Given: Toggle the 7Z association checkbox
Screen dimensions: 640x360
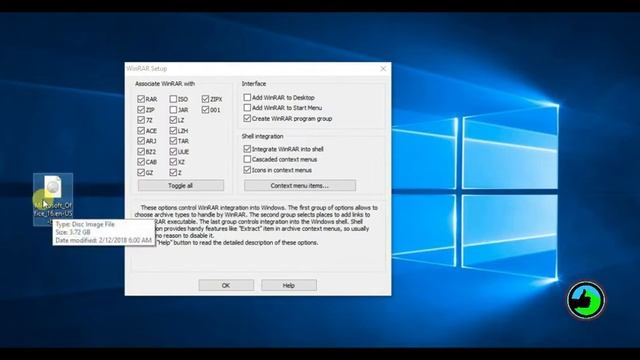Looking at the screenshot, I should coord(141,120).
